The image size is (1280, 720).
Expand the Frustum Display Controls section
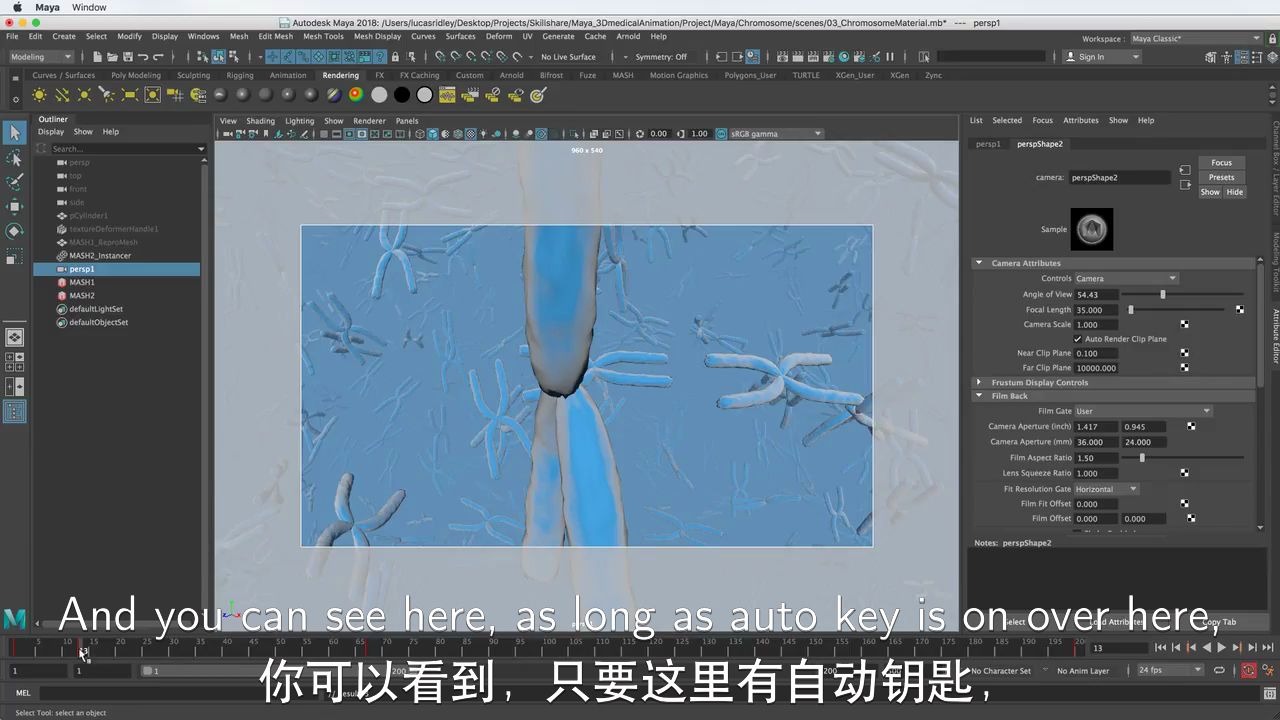(x=979, y=382)
